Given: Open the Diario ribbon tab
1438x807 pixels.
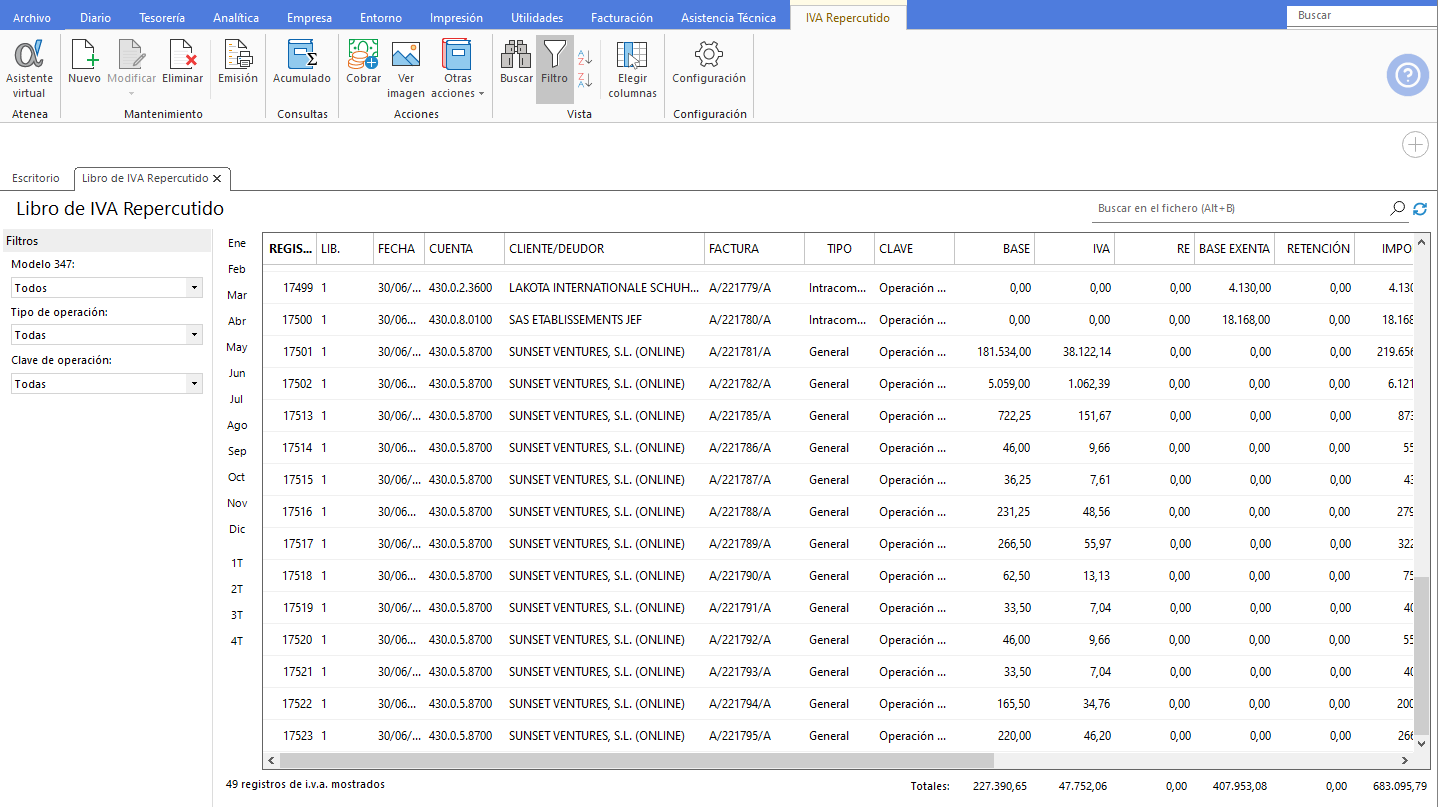Looking at the screenshot, I should pos(95,18).
